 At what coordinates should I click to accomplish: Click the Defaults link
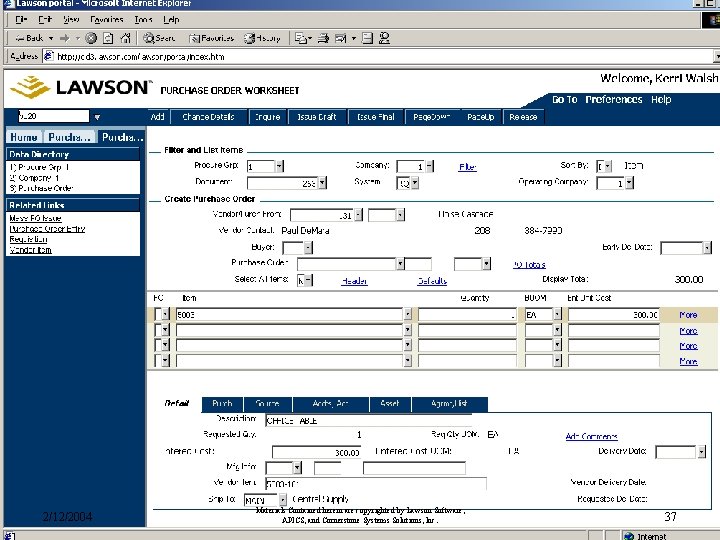tap(432, 281)
